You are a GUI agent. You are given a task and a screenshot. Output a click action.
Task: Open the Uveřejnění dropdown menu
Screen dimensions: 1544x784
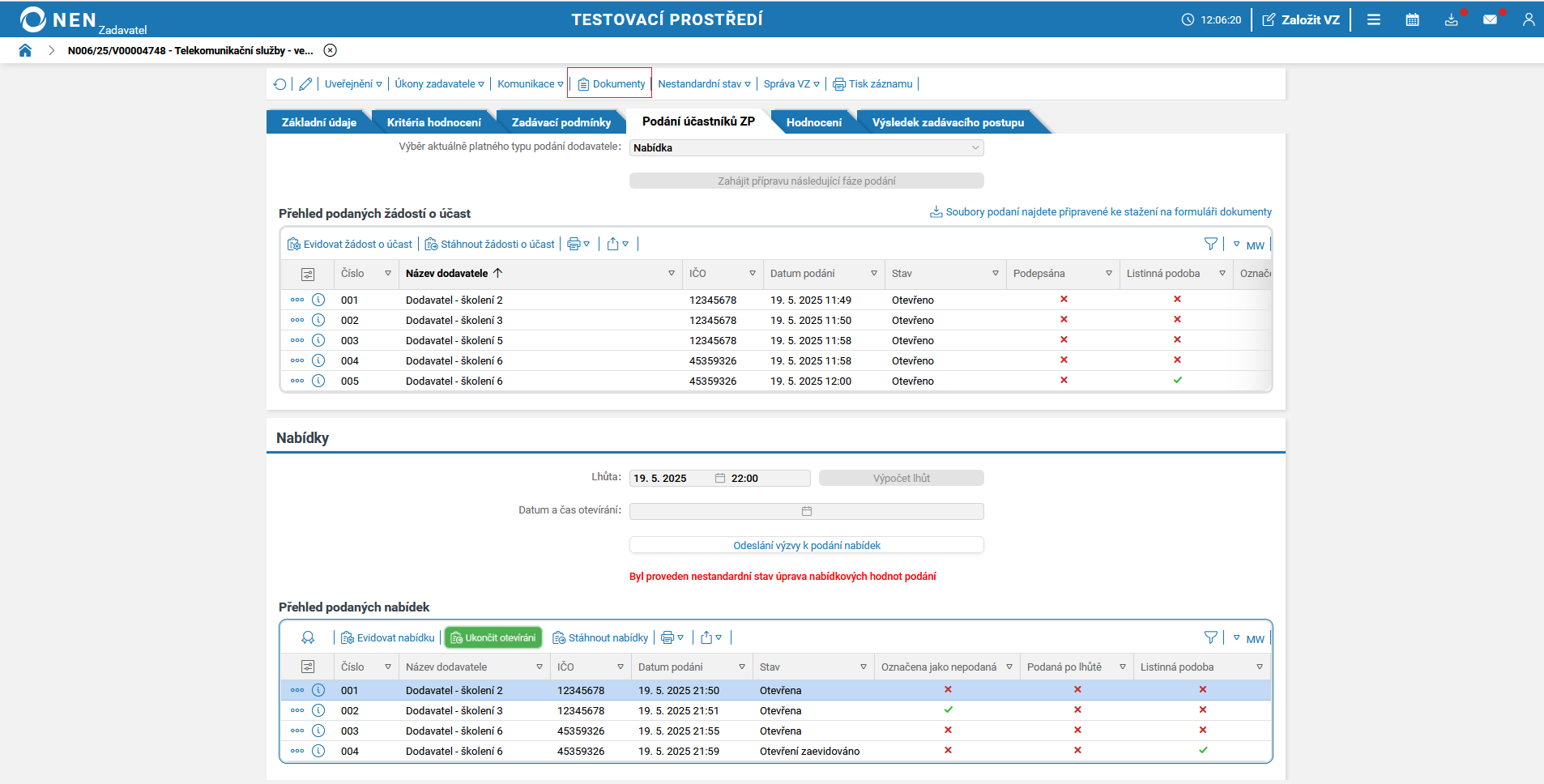coord(353,84)
